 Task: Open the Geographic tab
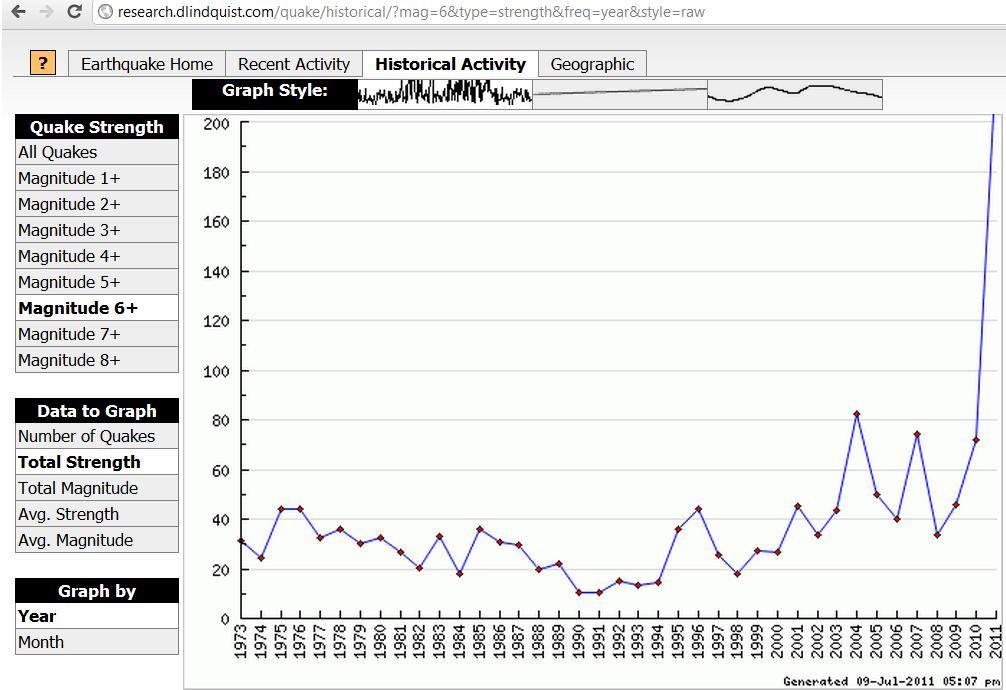[592, 64]
